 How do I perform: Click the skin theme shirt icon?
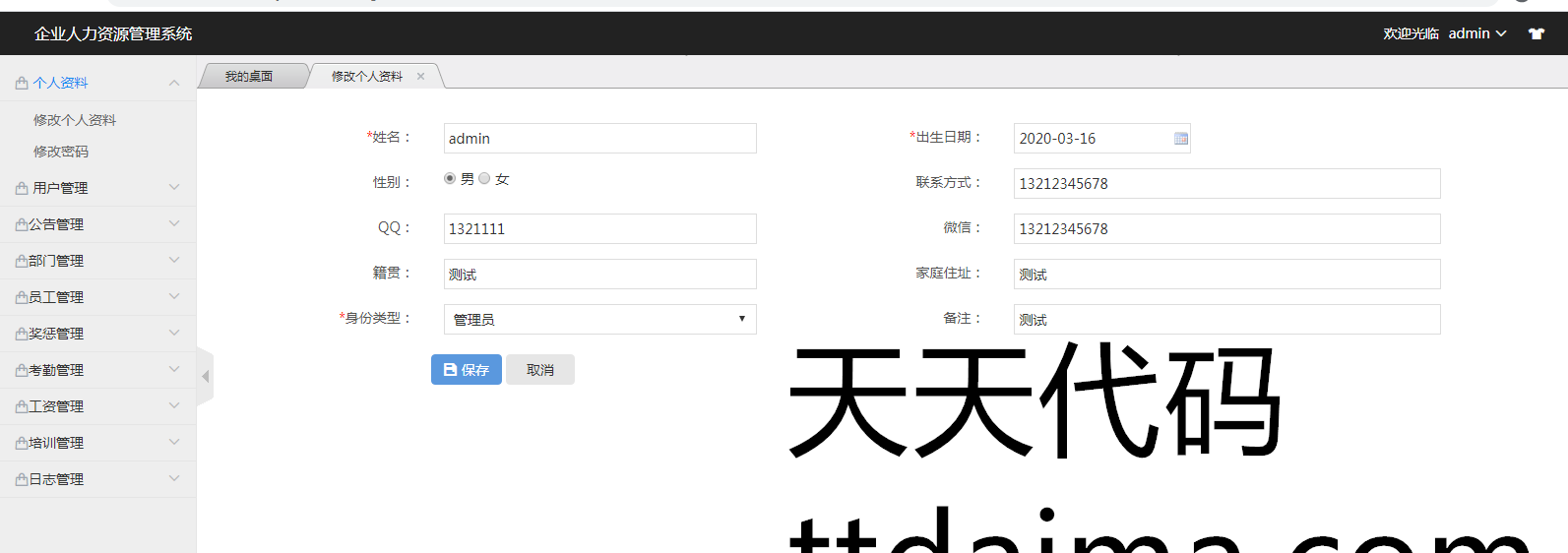point(1536,33)
